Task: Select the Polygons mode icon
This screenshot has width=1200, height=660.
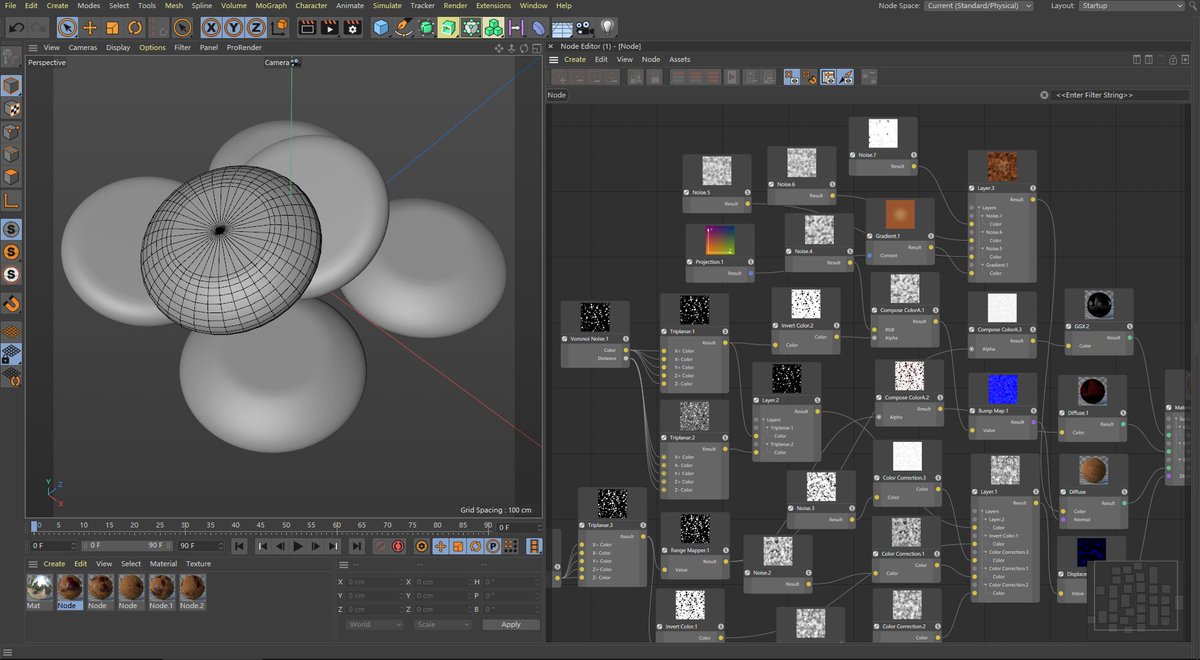Action: click(x=11, y=177)
